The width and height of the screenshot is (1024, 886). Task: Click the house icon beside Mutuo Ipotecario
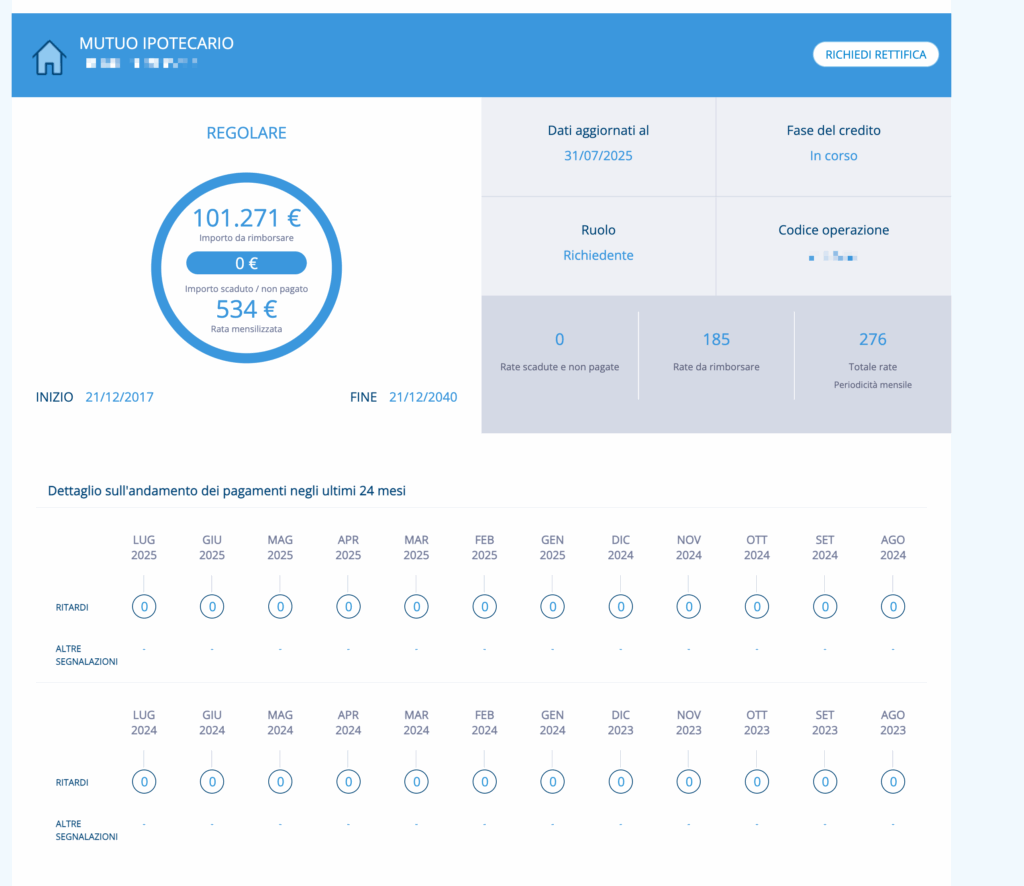(x=49, y=57)
